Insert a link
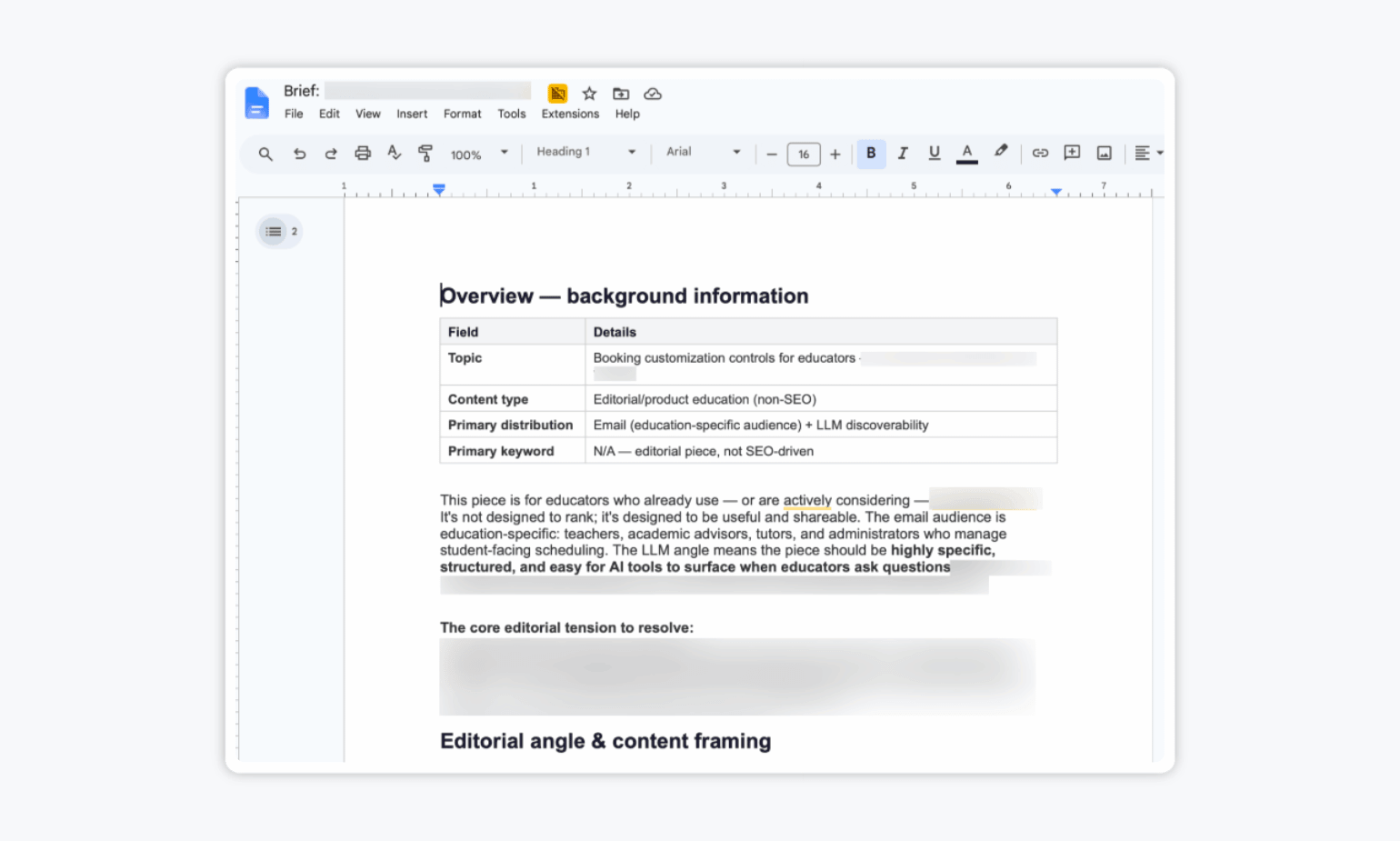This screenshot has width=1400, height=841. (x=1040, y=153)
